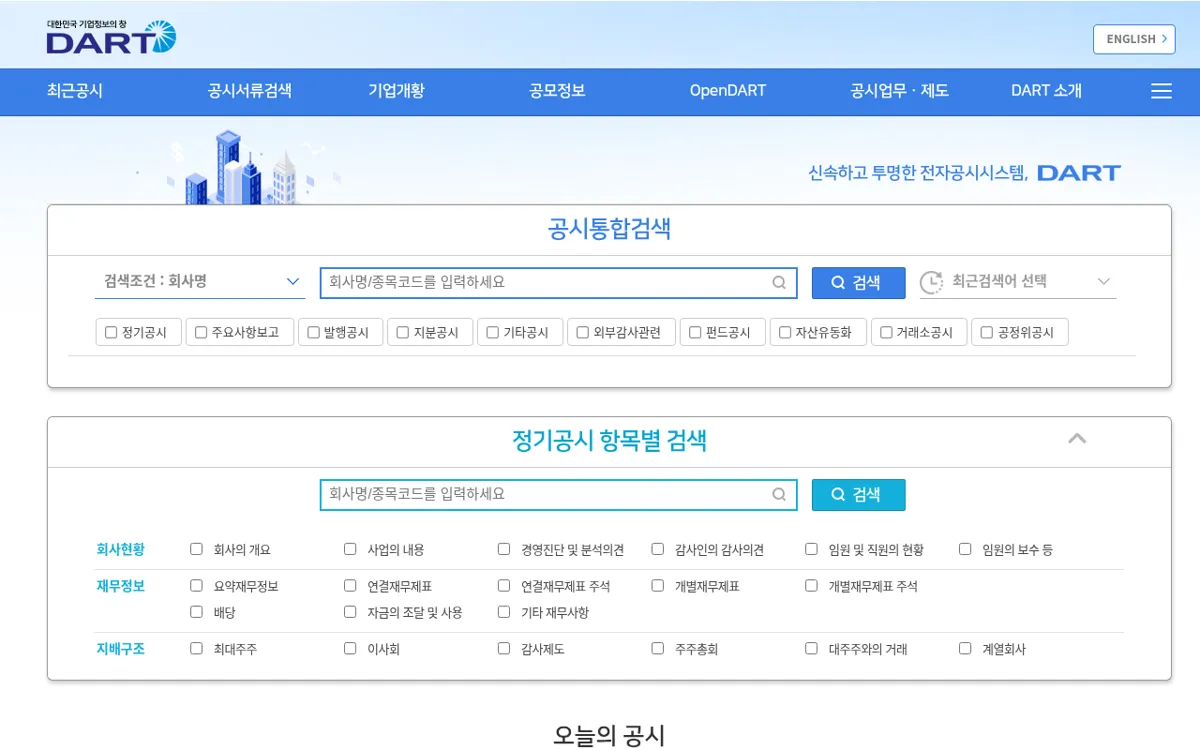Click the 오늘의 공시 heading
Image resolution: width=1200 pixels, height=750 pixels.
(x=609, y=735)
